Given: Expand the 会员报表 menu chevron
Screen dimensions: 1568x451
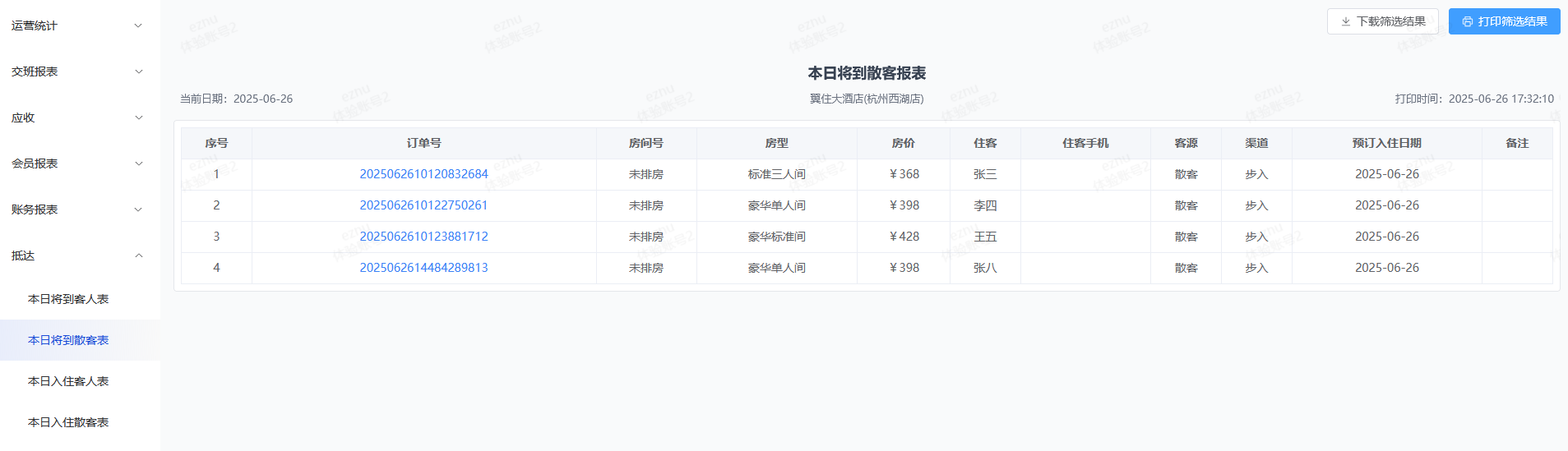Looking at the screenshot, I should [138, 163].
